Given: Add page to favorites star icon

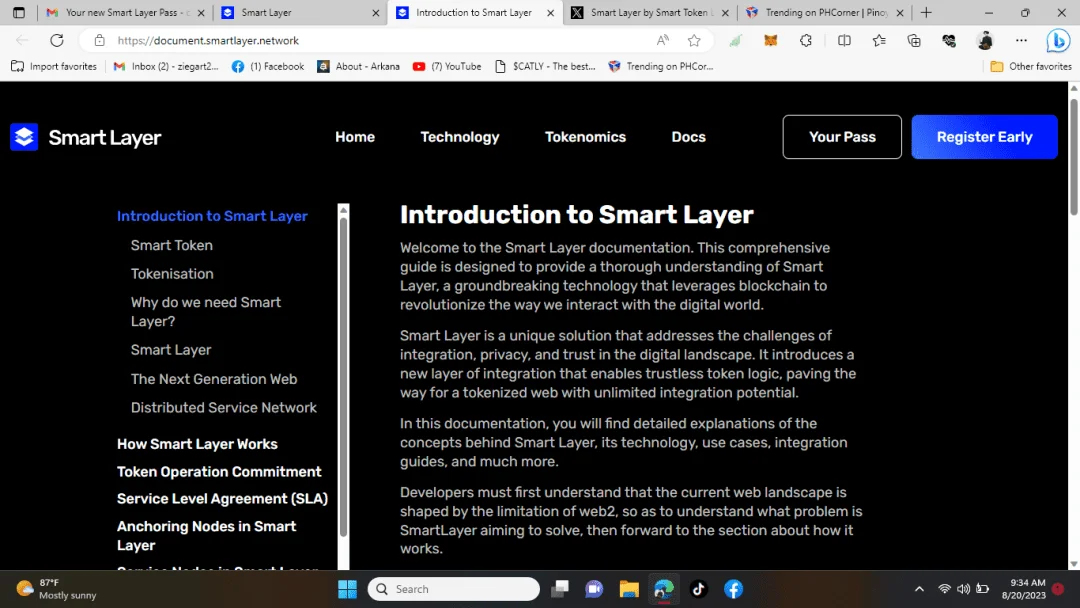Looking at the screenshot, I should [x=694, y=41].
